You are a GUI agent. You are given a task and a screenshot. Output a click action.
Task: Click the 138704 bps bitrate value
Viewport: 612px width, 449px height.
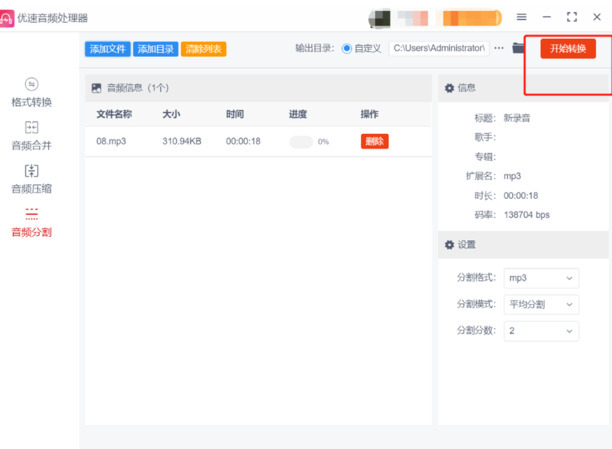(x=527, y=215)
